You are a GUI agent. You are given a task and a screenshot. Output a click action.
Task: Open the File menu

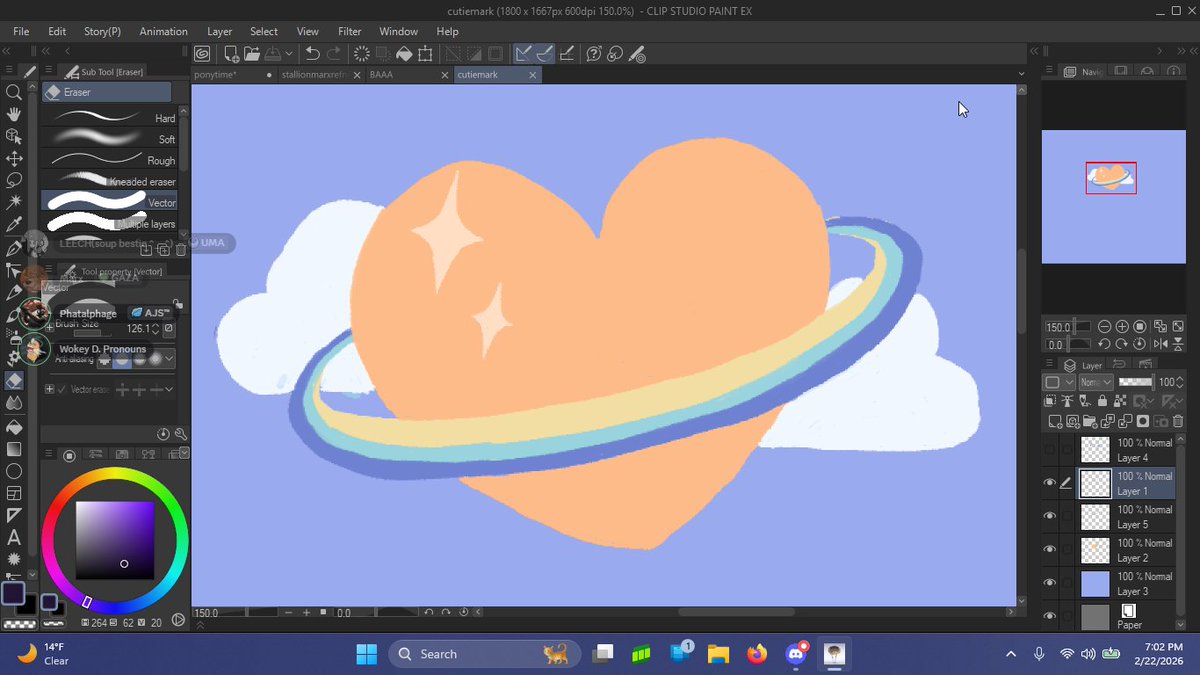pos(21,31)
